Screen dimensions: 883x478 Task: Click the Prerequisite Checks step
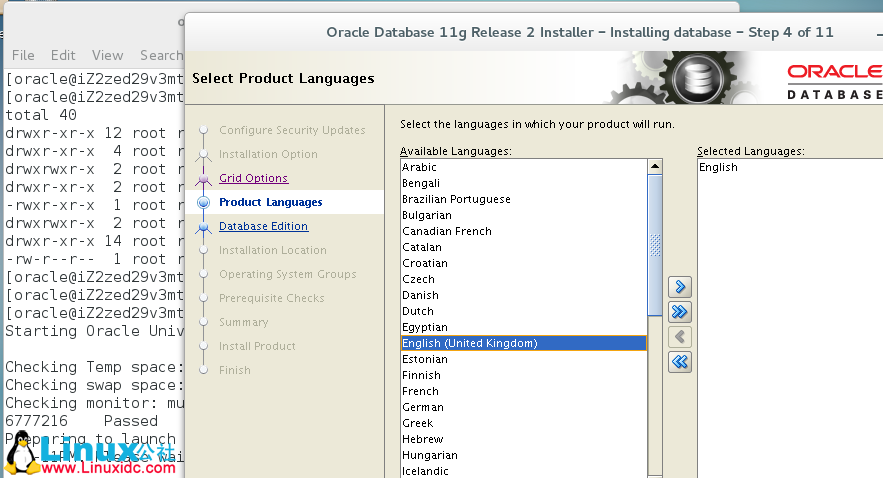(271, 298)
